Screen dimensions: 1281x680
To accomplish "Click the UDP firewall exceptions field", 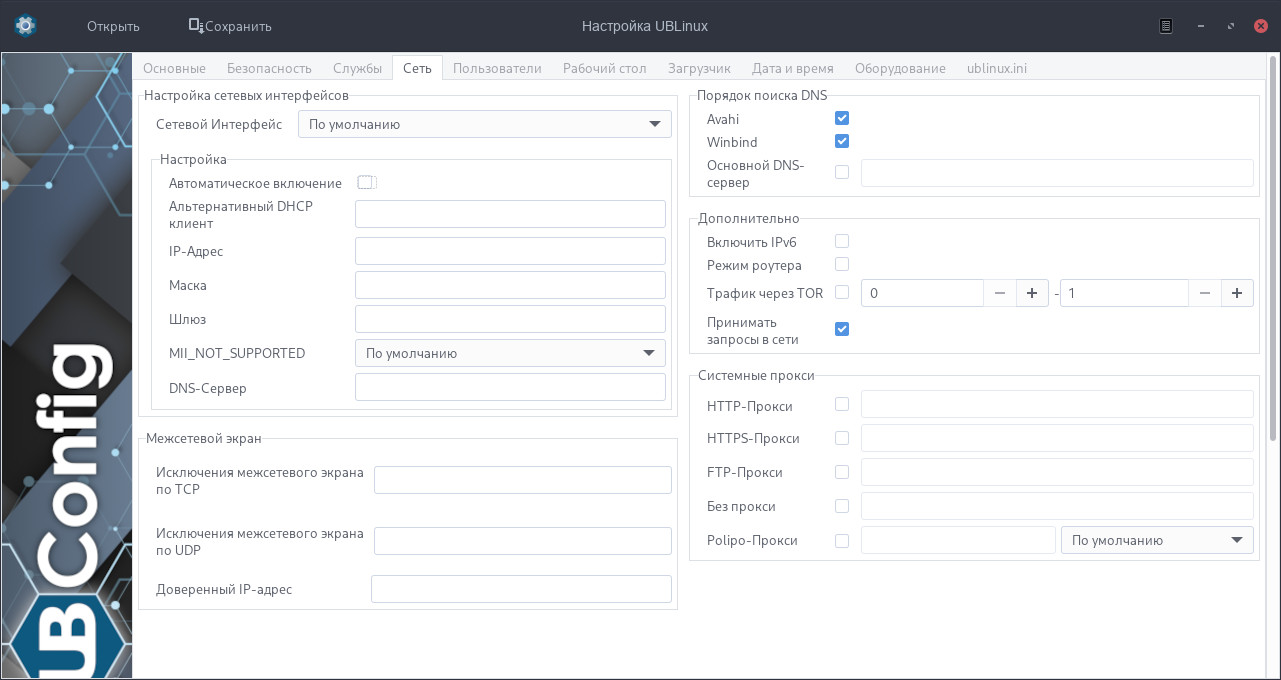I will [x=523, y=541].
